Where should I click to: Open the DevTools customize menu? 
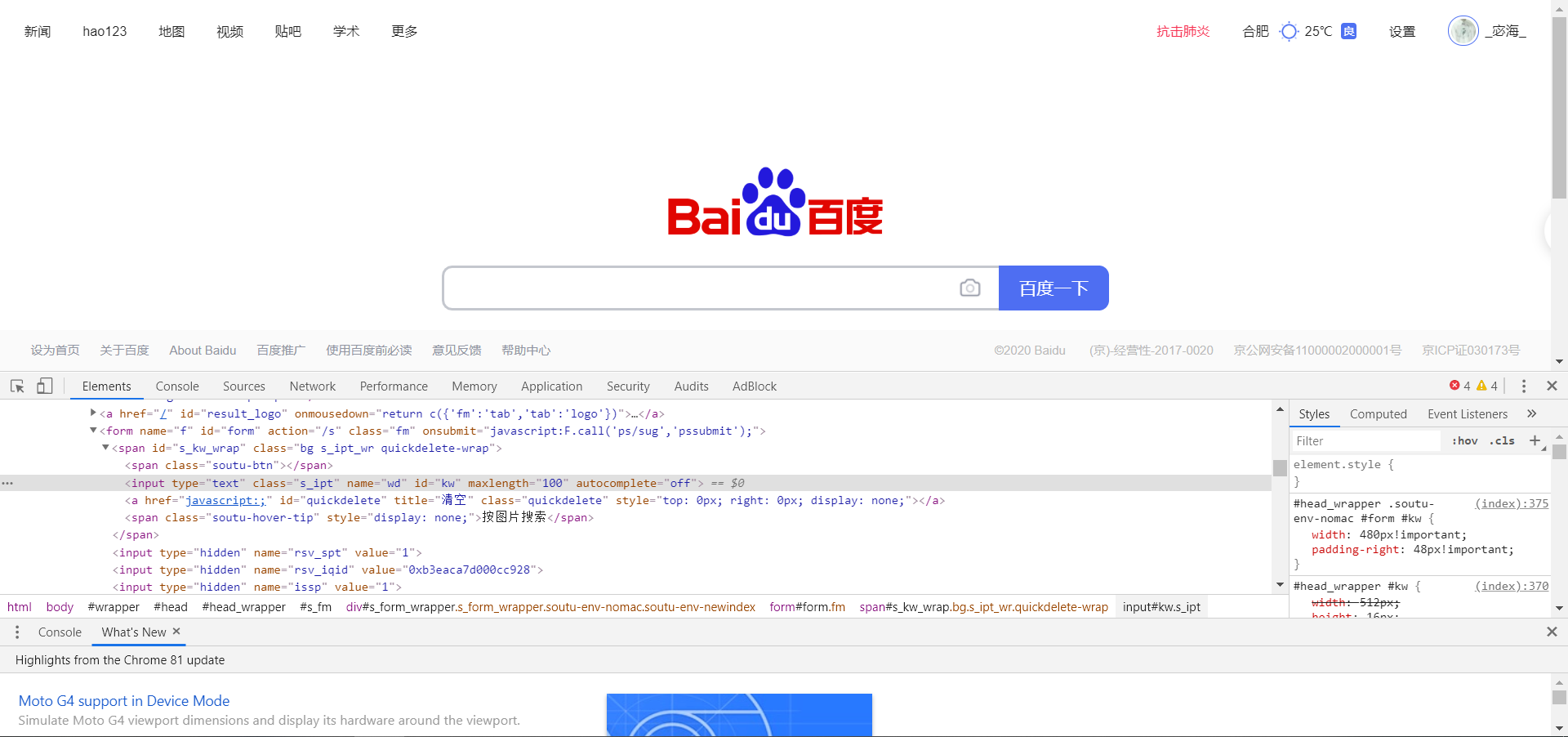(x=1524, y=386)
